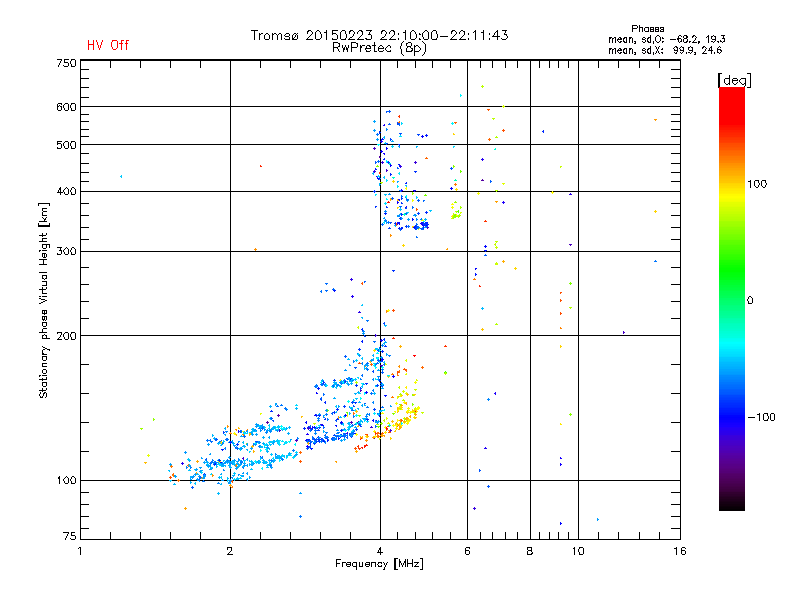800x600 pixels.
Task: Select the Tromsø 20150223 plot title
Action: tap(379, 35)
